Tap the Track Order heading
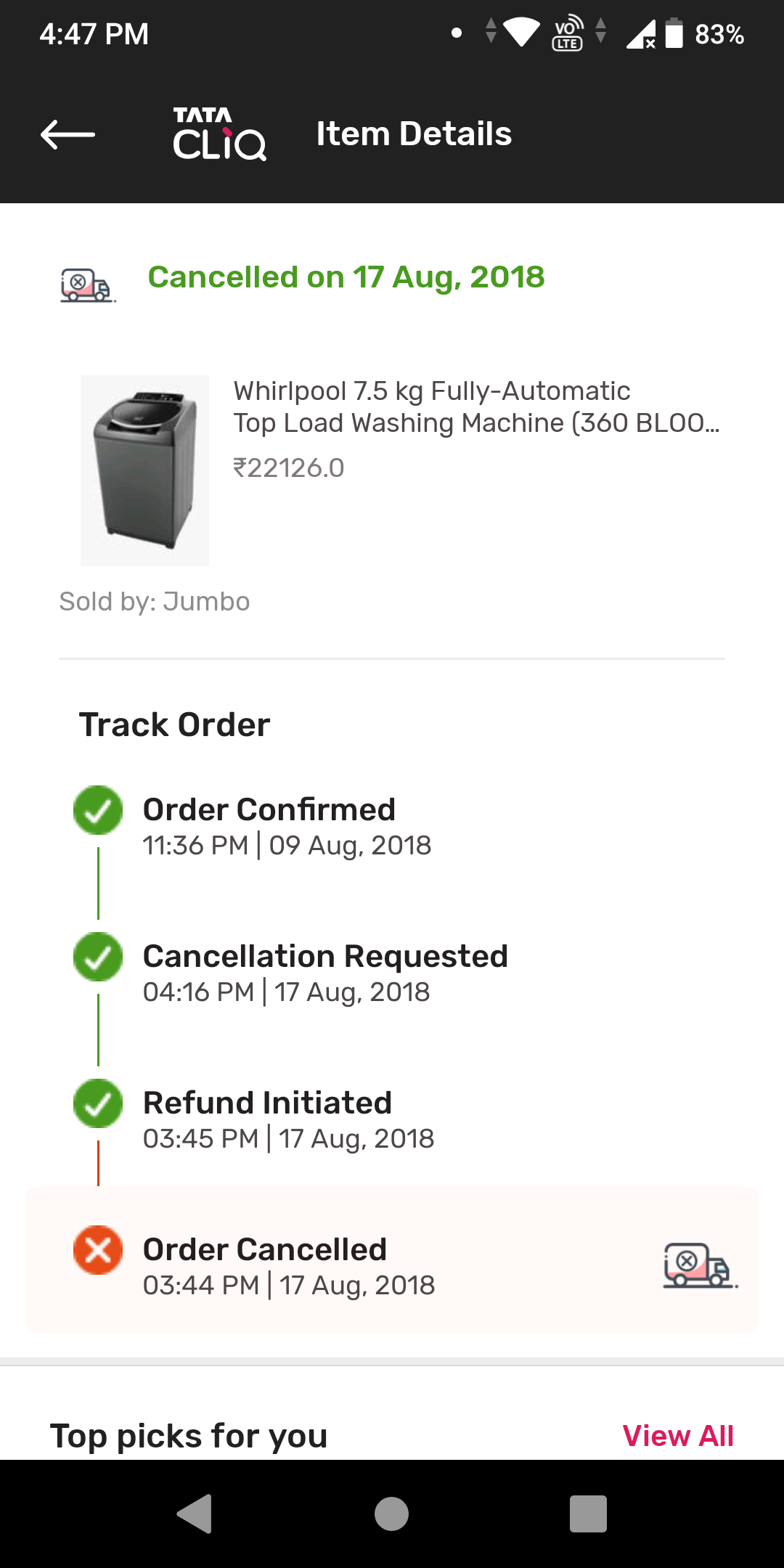 pos(174,724)
